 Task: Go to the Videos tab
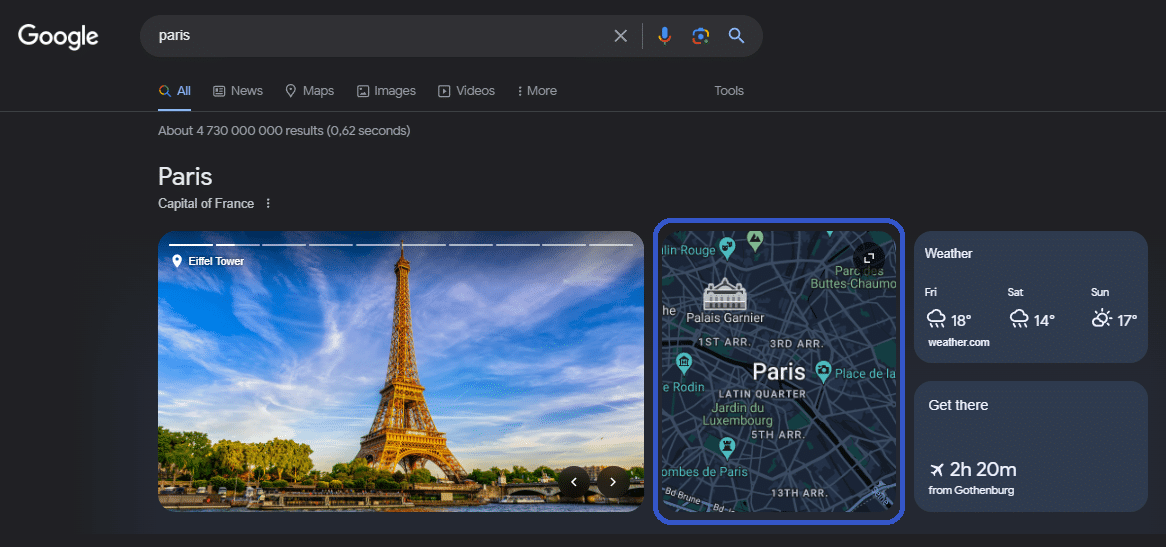pyautogui.click(x=466, y=91)
